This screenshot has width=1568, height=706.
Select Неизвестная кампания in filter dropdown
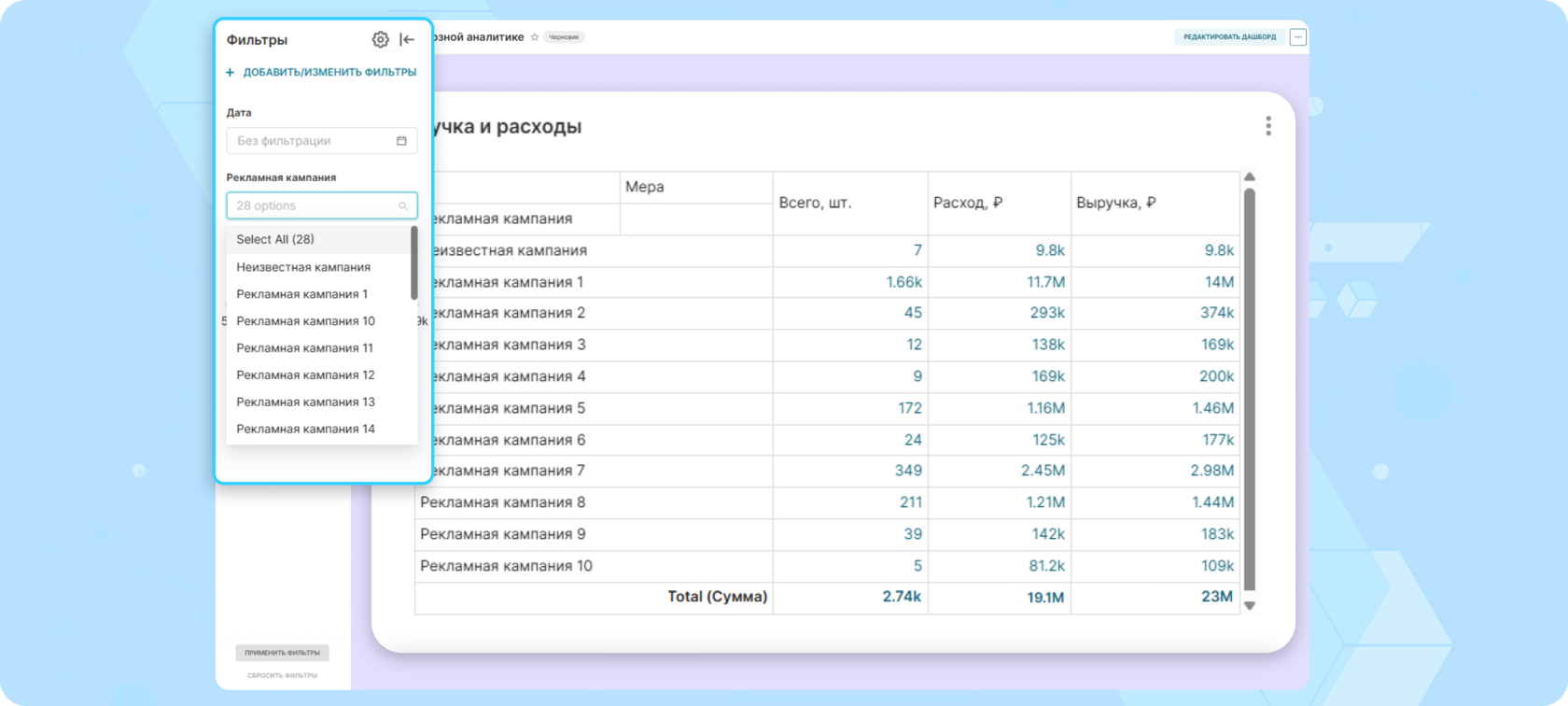[318, 267]
